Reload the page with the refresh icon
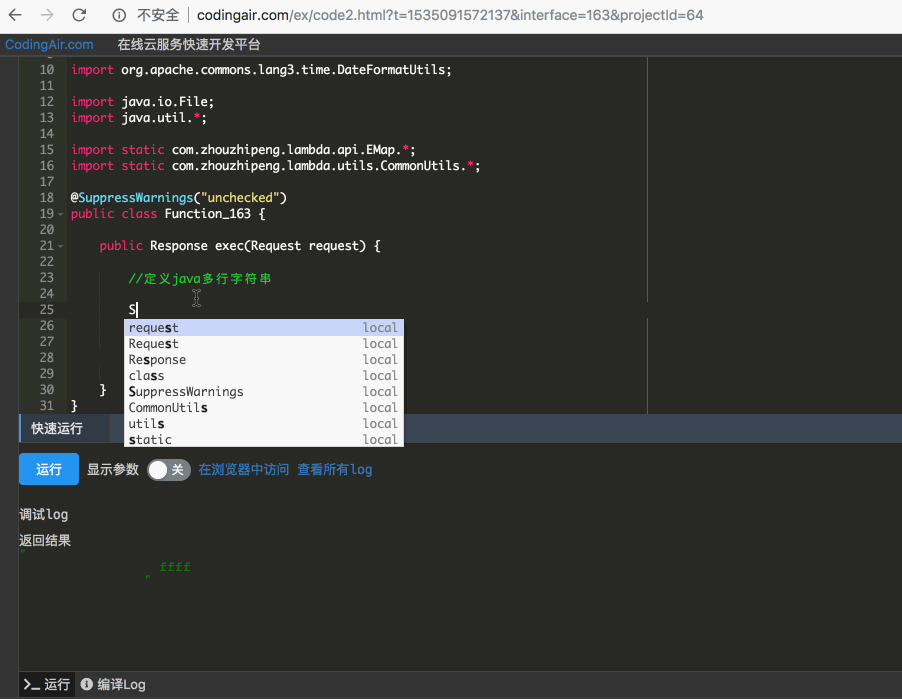Image resolution: width=902 pixels, height=699 pixels. click(x=79, y=15)
